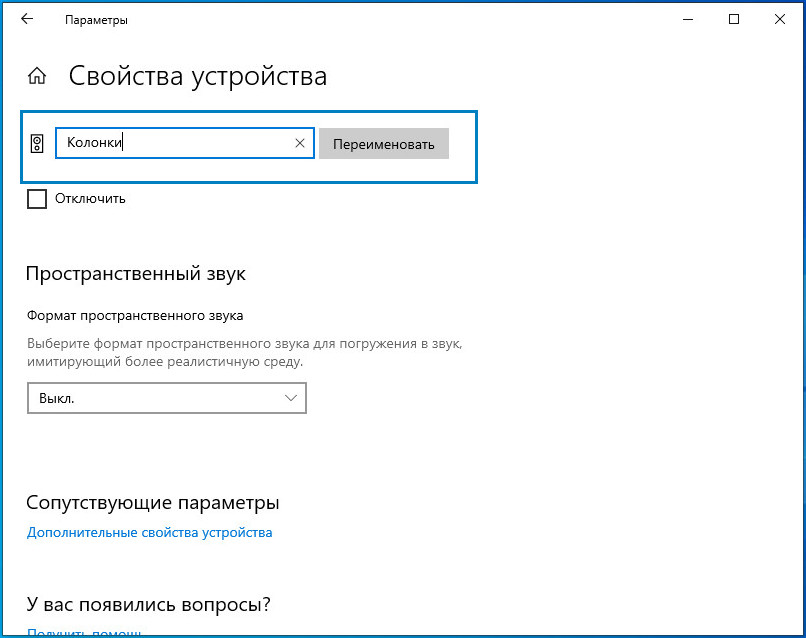Maximize the Параметры window

pos(735,19)
